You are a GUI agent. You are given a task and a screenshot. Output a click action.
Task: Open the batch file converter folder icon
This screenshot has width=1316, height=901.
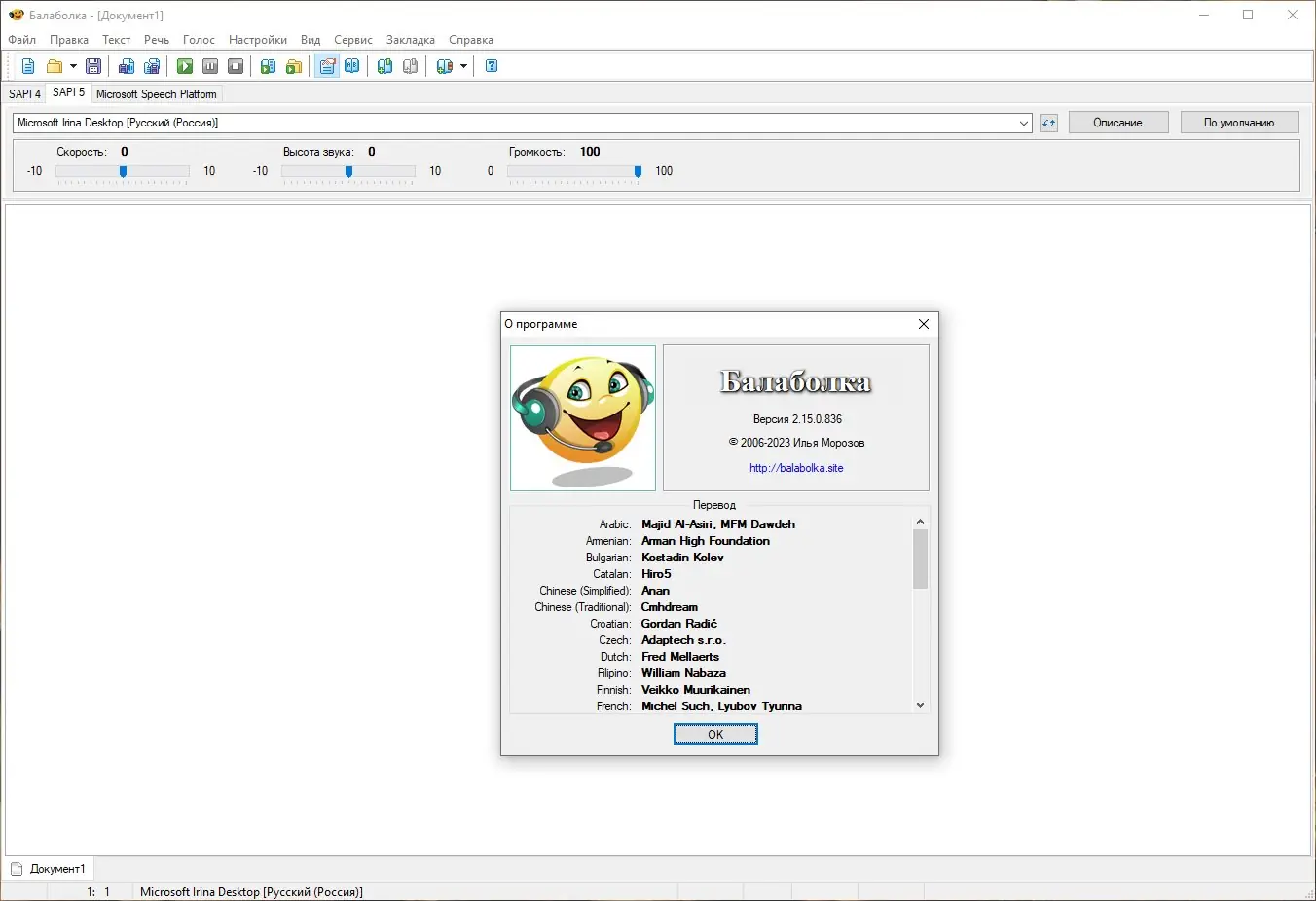tap(293, 66)
